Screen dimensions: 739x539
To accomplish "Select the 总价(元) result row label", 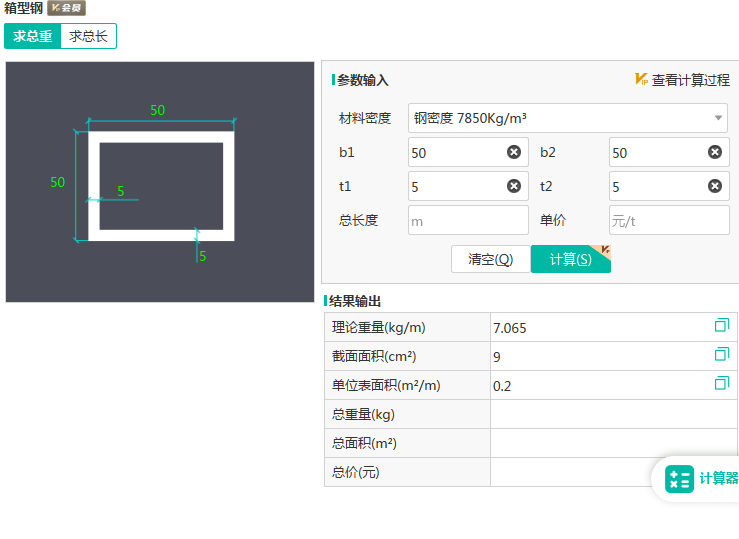I will (355, 472).
